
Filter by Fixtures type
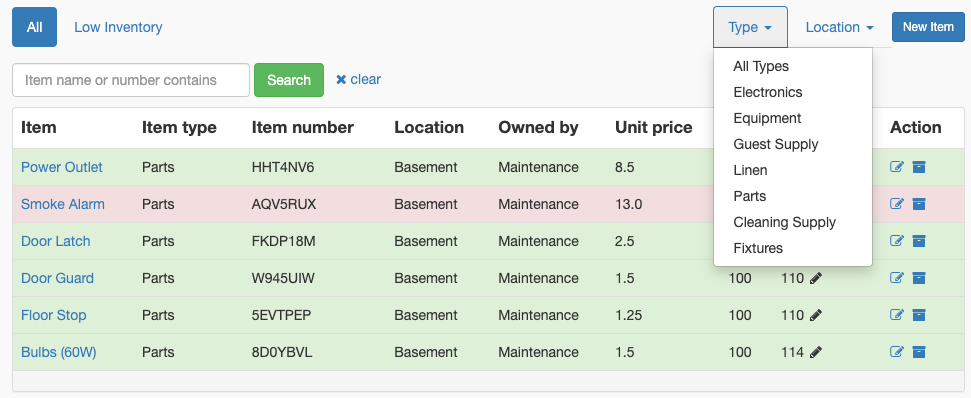(x=758, y=248)
